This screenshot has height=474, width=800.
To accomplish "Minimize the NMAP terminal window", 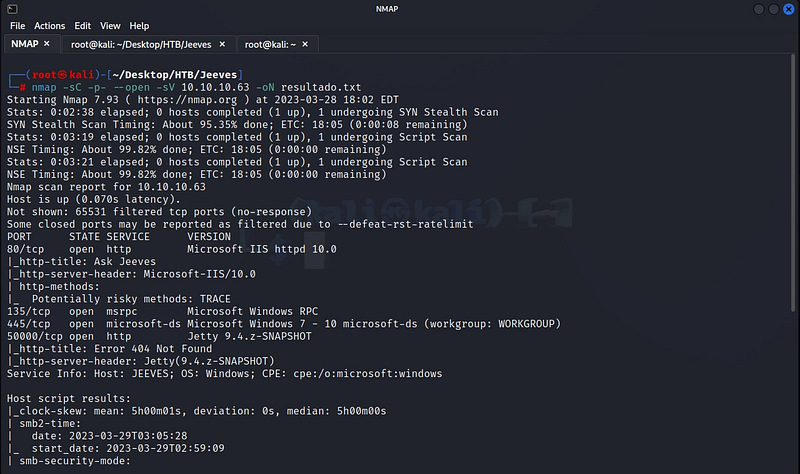I will pyautogui.click(x=759, y=9).
